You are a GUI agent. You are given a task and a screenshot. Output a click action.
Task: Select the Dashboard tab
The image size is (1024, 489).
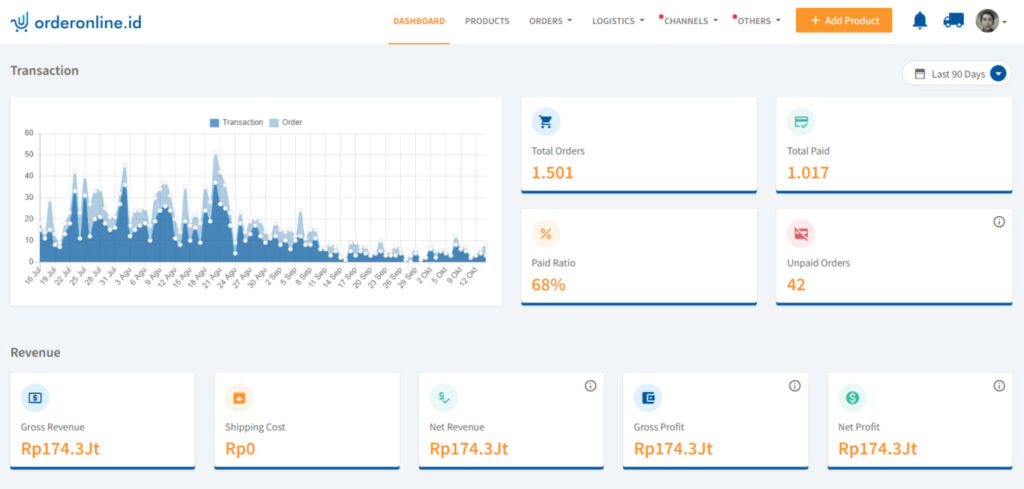[x=419, y=21]
